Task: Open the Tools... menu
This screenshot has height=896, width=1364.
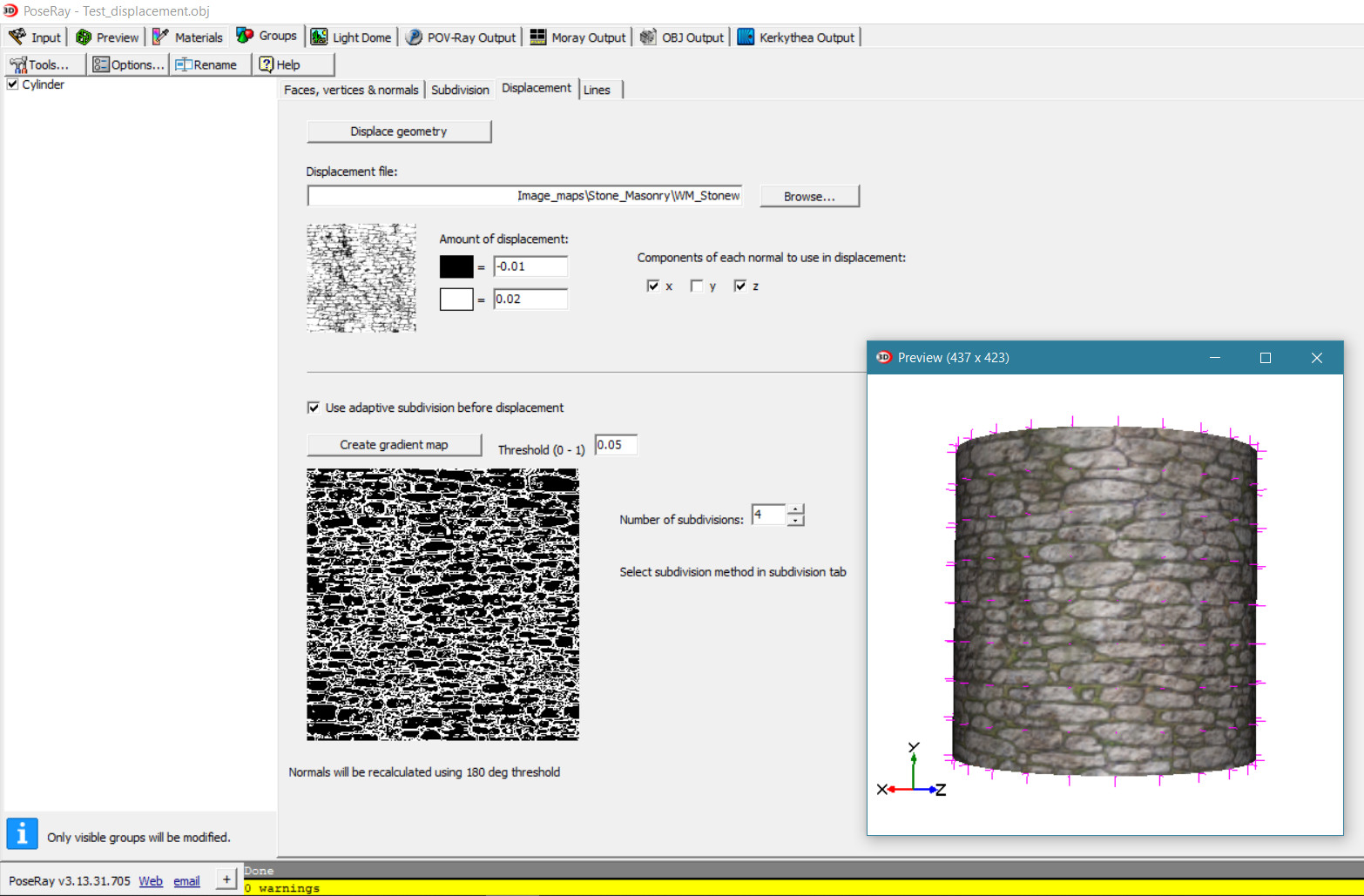Action: [45, 64]
